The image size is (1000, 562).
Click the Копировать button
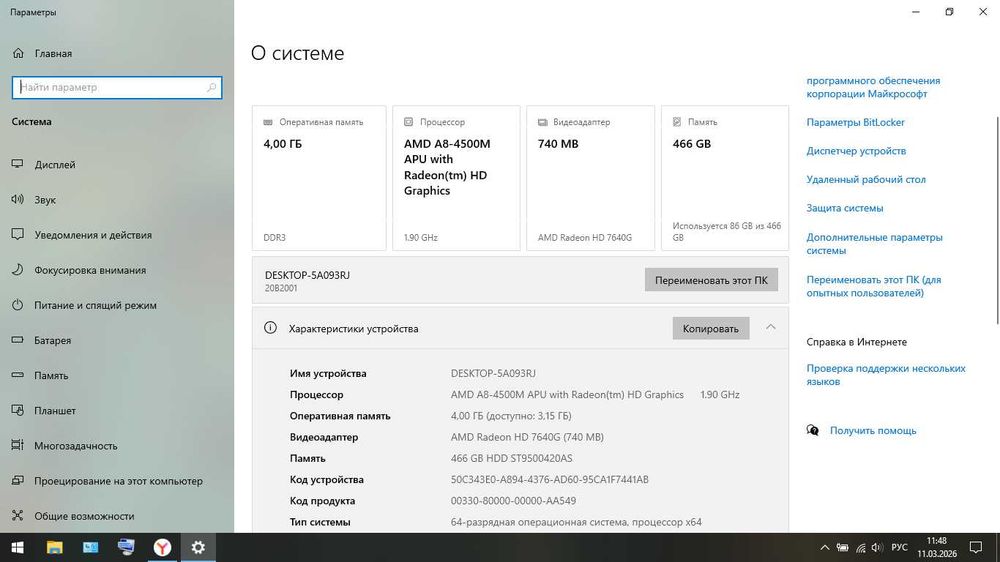pyautogui.click(x=710, y=329)
